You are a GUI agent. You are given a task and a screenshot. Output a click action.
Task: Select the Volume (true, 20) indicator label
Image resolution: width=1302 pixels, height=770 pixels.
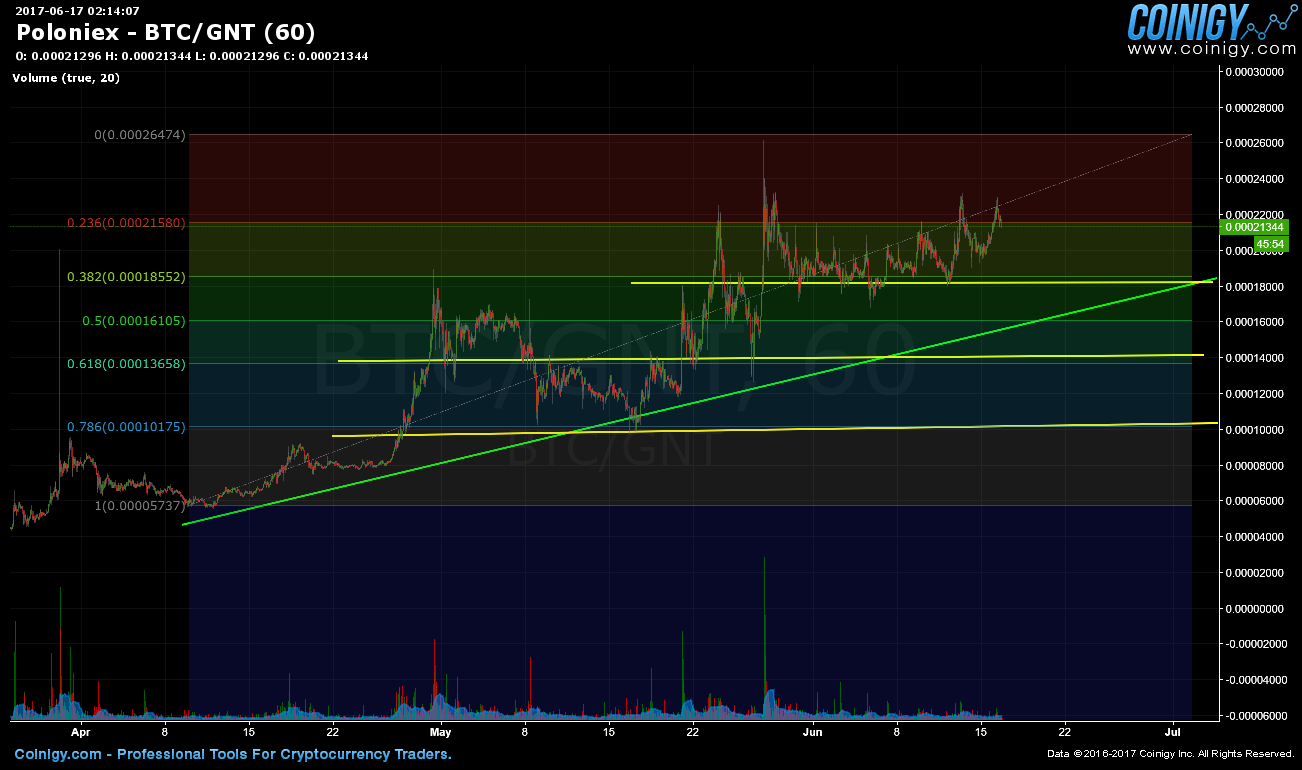[66, 78]
